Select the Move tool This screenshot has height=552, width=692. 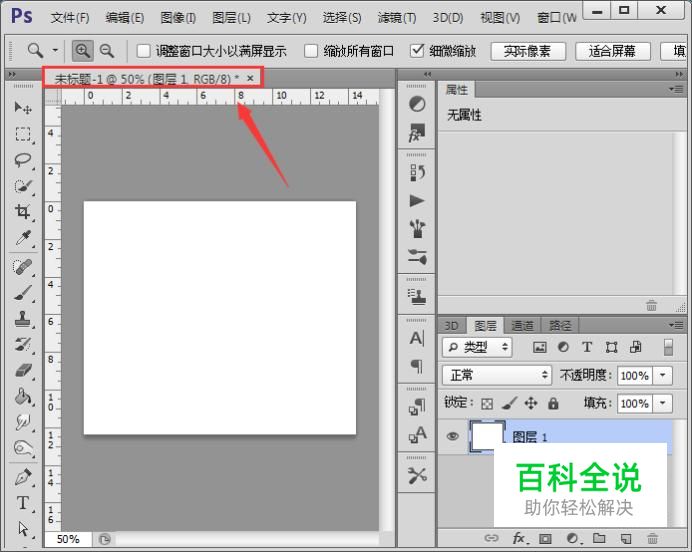[23, 108]
